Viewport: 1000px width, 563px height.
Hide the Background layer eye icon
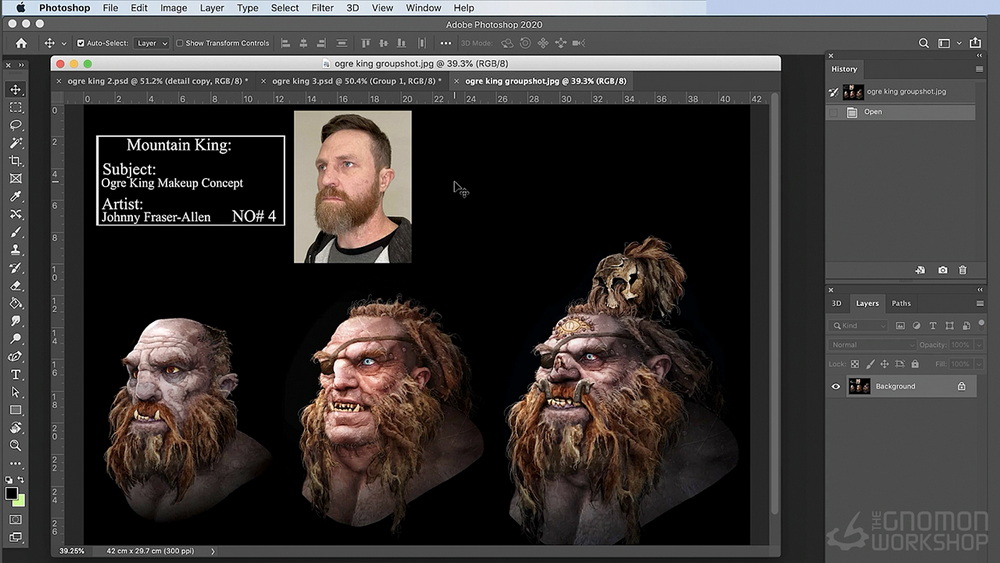(x=835, y=386)
